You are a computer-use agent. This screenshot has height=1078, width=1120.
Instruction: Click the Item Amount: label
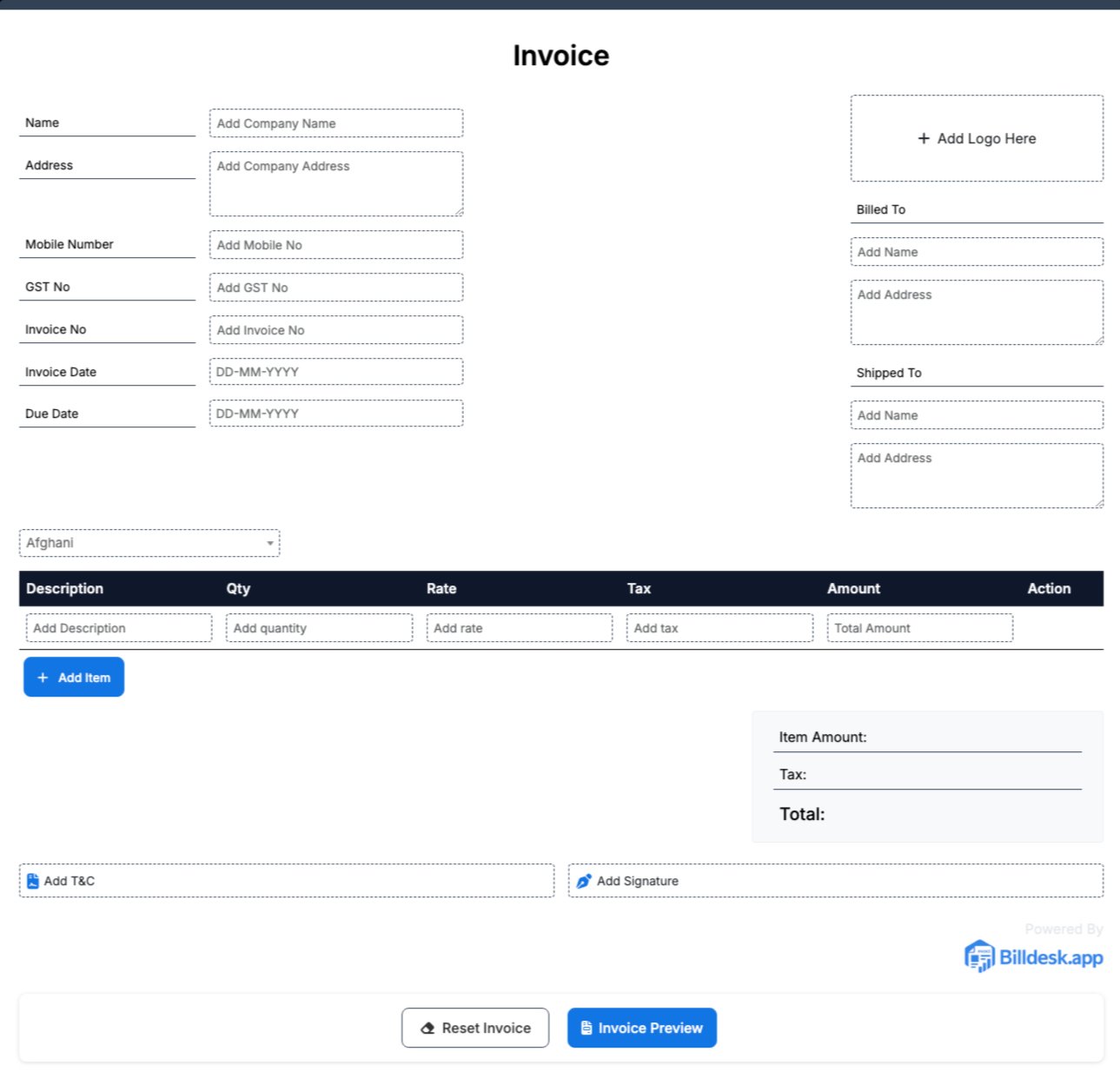tap(823, 737)
